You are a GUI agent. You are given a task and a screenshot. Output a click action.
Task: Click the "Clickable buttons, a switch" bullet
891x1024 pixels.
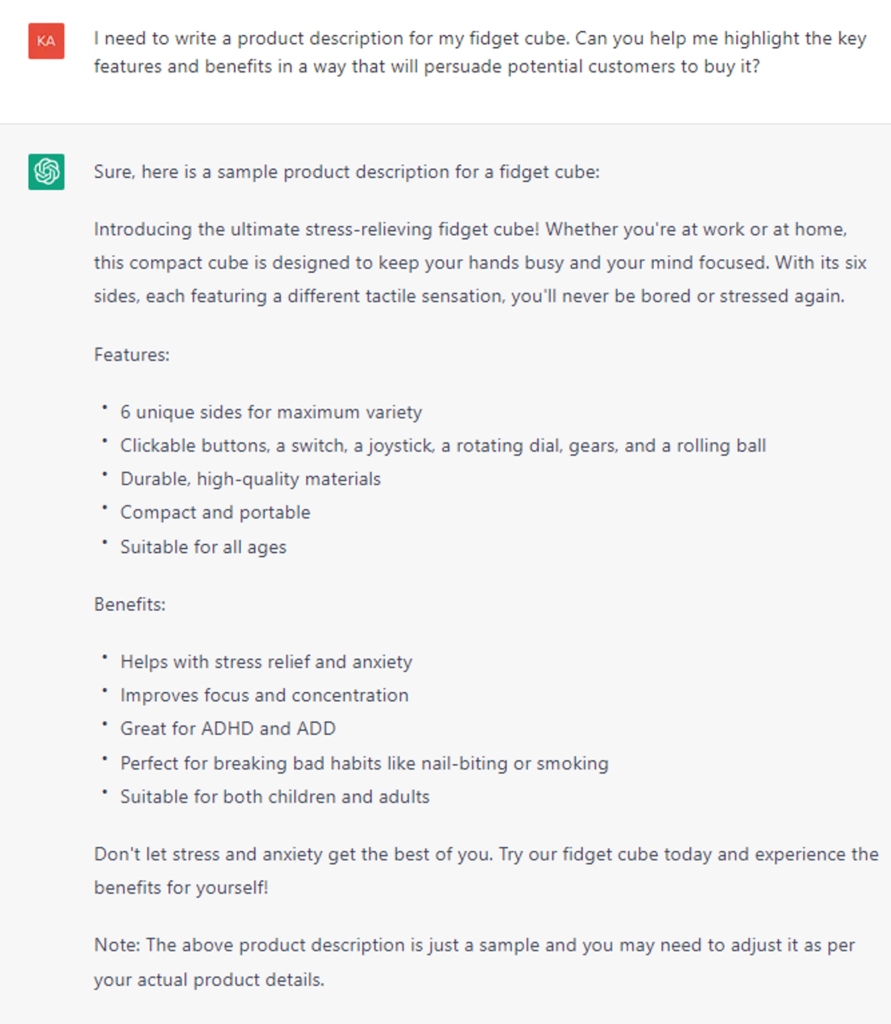[443, 446]
